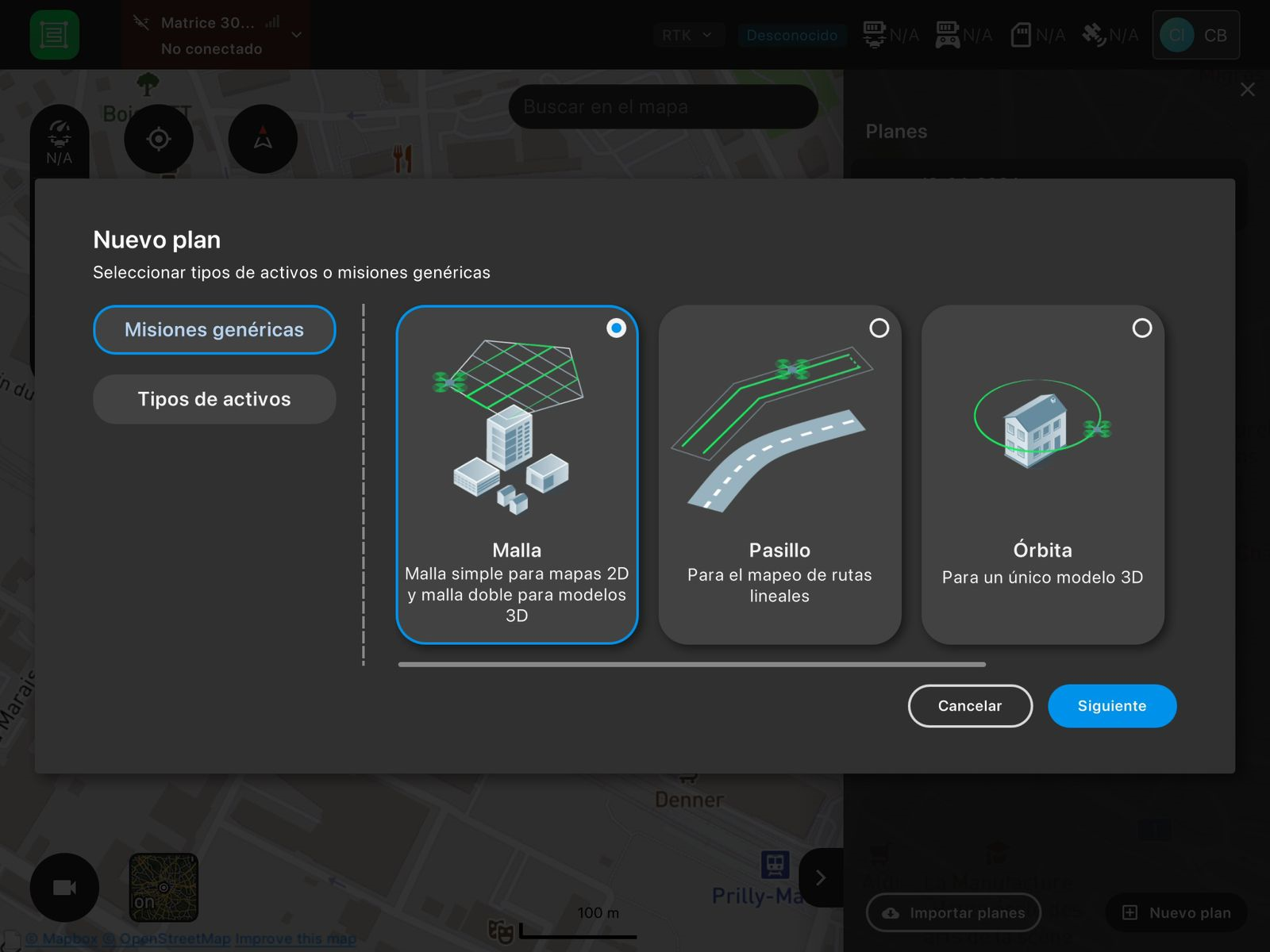Image resolution: width=1270 pixels, height=952 pixels.
Task: Click the tree park map icon
Action: click(148, 83)
